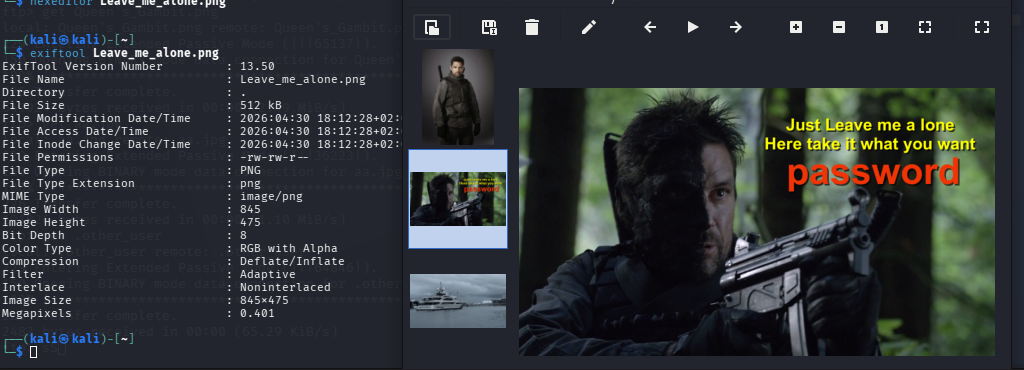Click the pencil Edit icon
Viewport: 1024px width, 370px height.
pyautogui.click(x=588, y=27)
